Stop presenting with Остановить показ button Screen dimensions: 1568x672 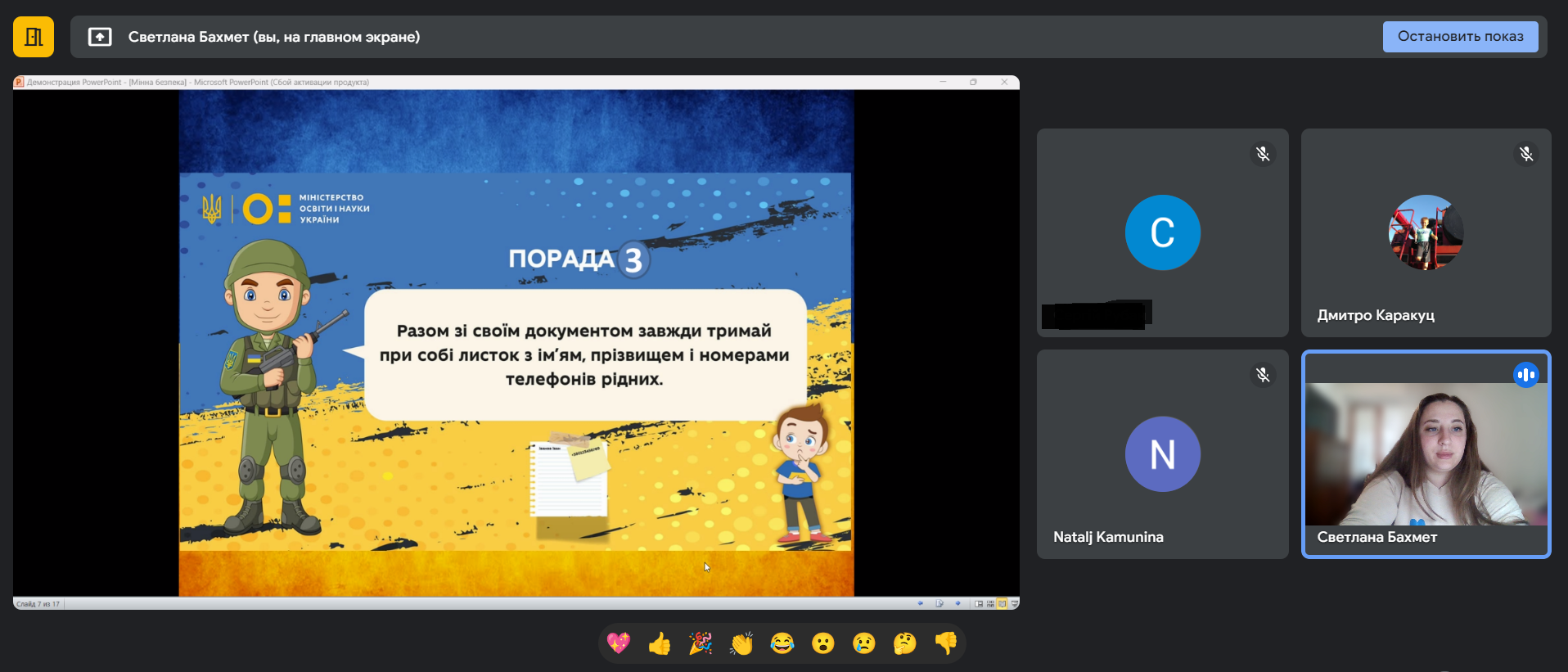coord(1460,37)
